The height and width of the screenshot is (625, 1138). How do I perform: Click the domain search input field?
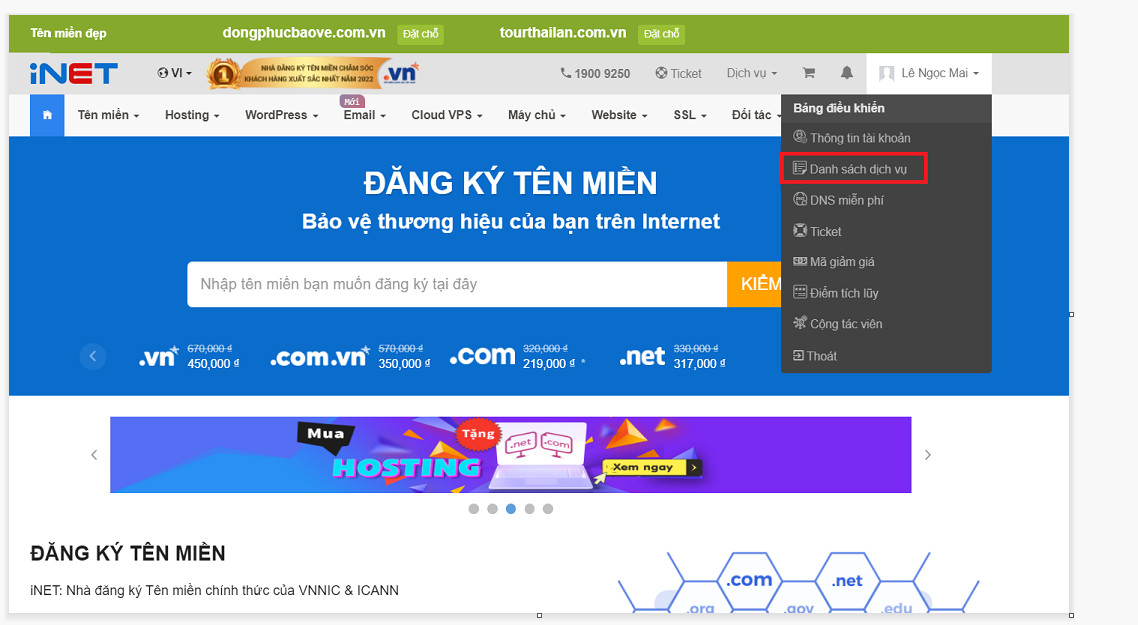[x=450, y=284]
